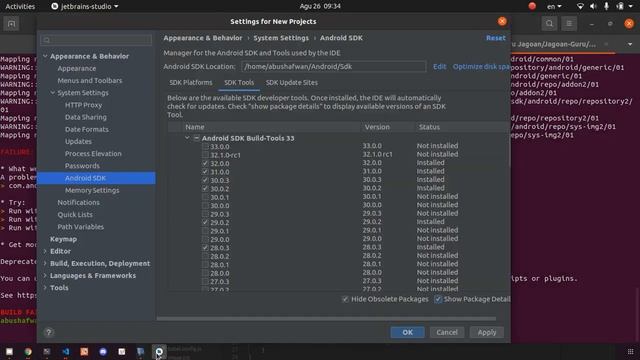
Task: Click the microphone indicator in top bar
Action: coord(606,6)
